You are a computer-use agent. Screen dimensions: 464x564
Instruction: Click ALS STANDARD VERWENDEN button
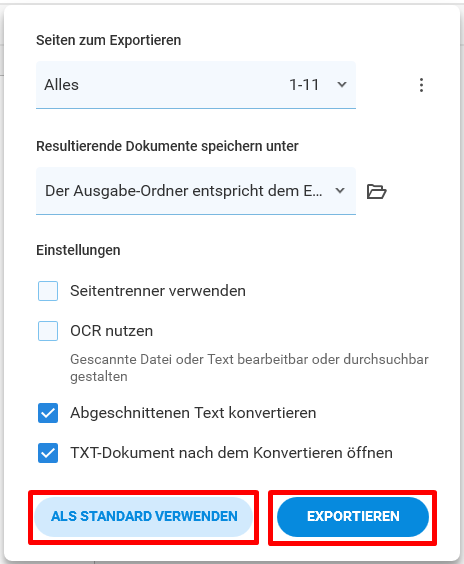click(144, 517)
